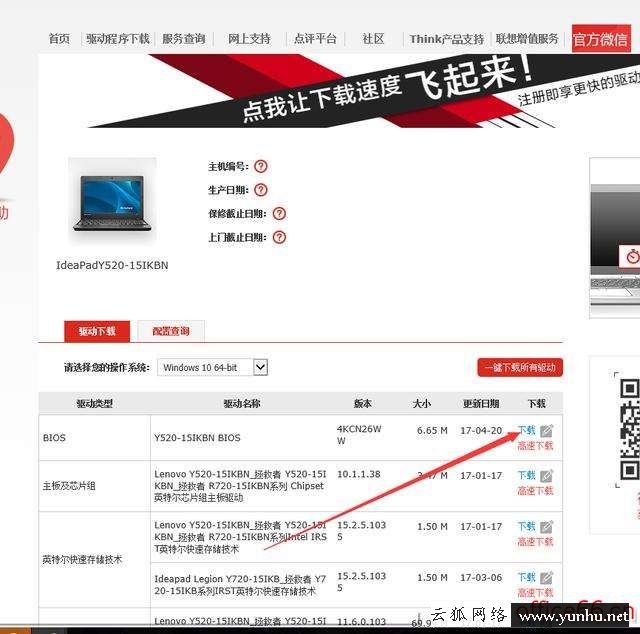640x634 pixels.
Task: Open the 点评平台 menu item
Action: pyautogui.click(x=315, y=39)
